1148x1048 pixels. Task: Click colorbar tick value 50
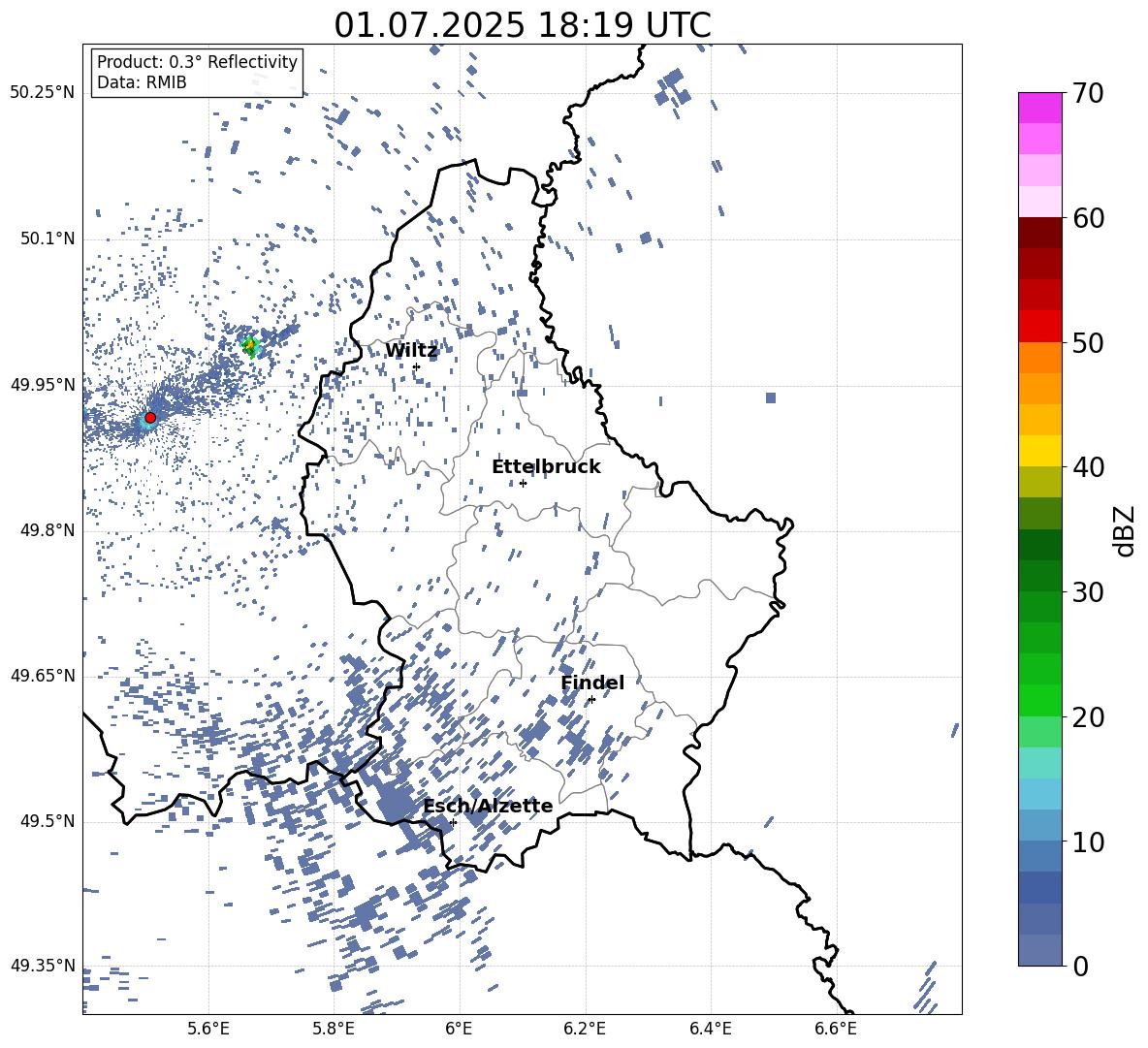1088,343
